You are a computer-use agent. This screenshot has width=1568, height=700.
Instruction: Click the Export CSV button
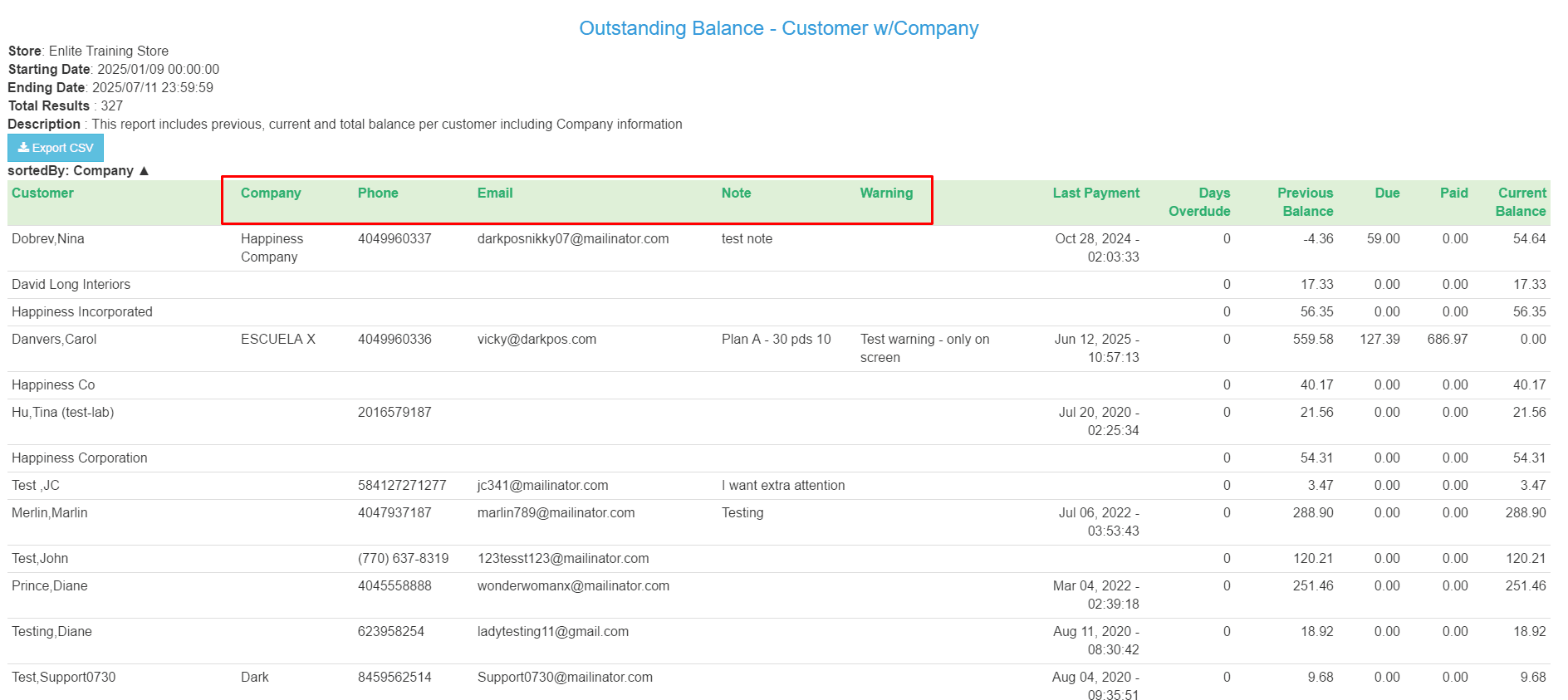[x=56, y=148]
